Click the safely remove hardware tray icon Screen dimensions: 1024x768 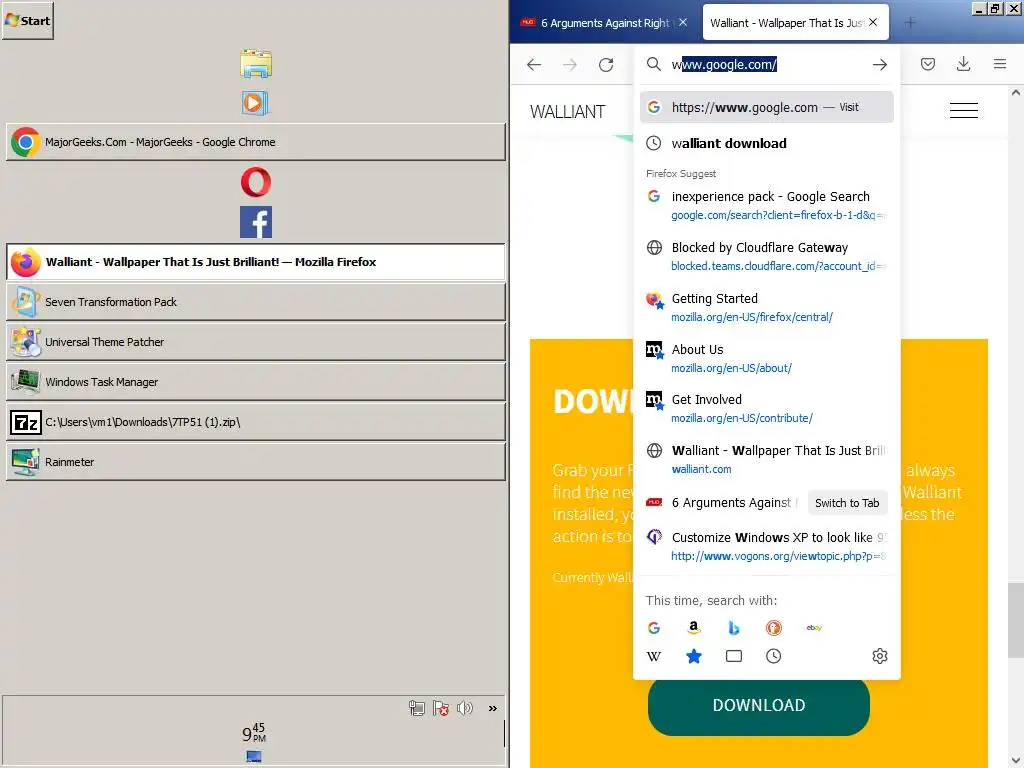(417, 708)
